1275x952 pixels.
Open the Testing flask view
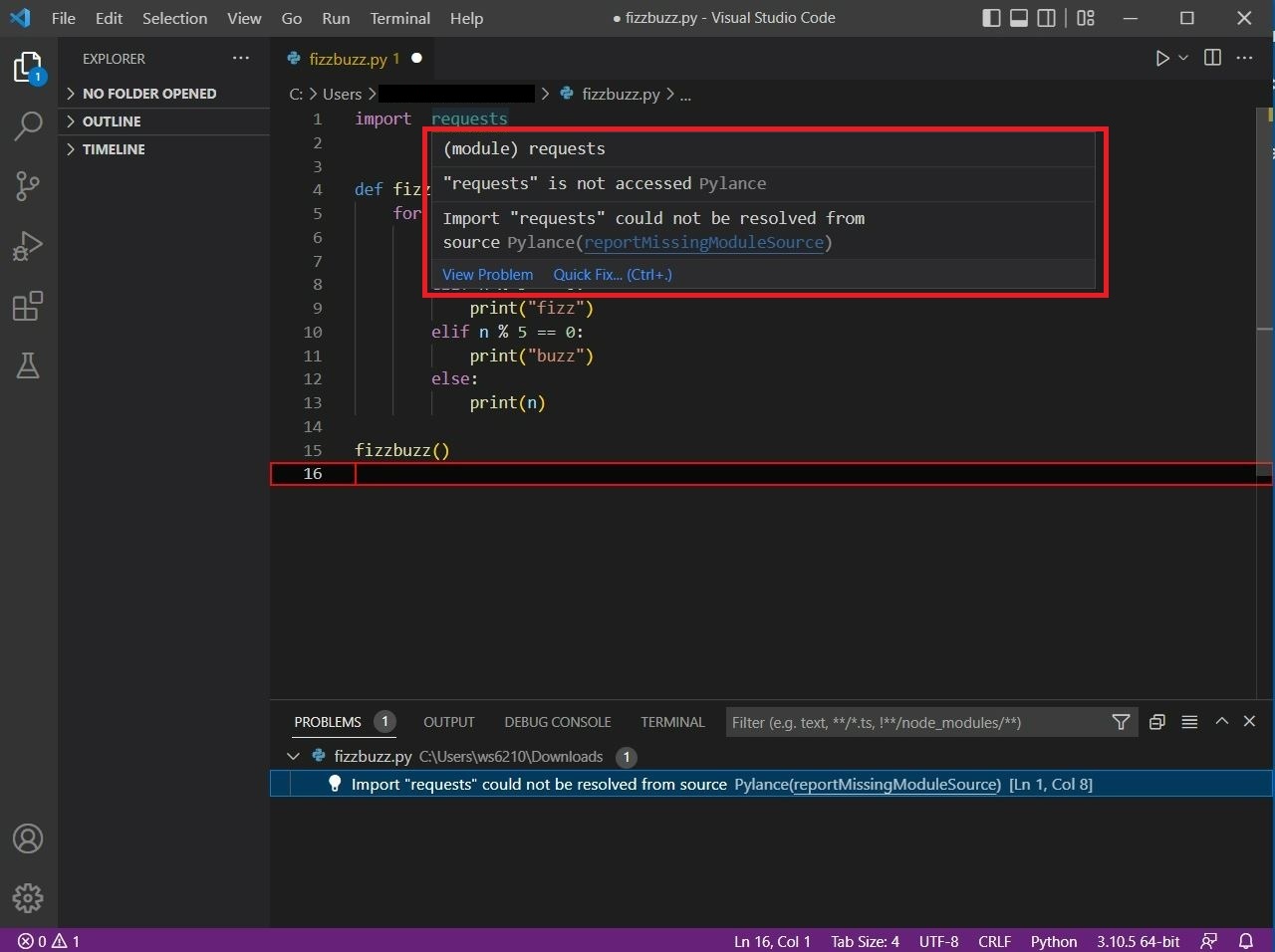click(28, 365)
